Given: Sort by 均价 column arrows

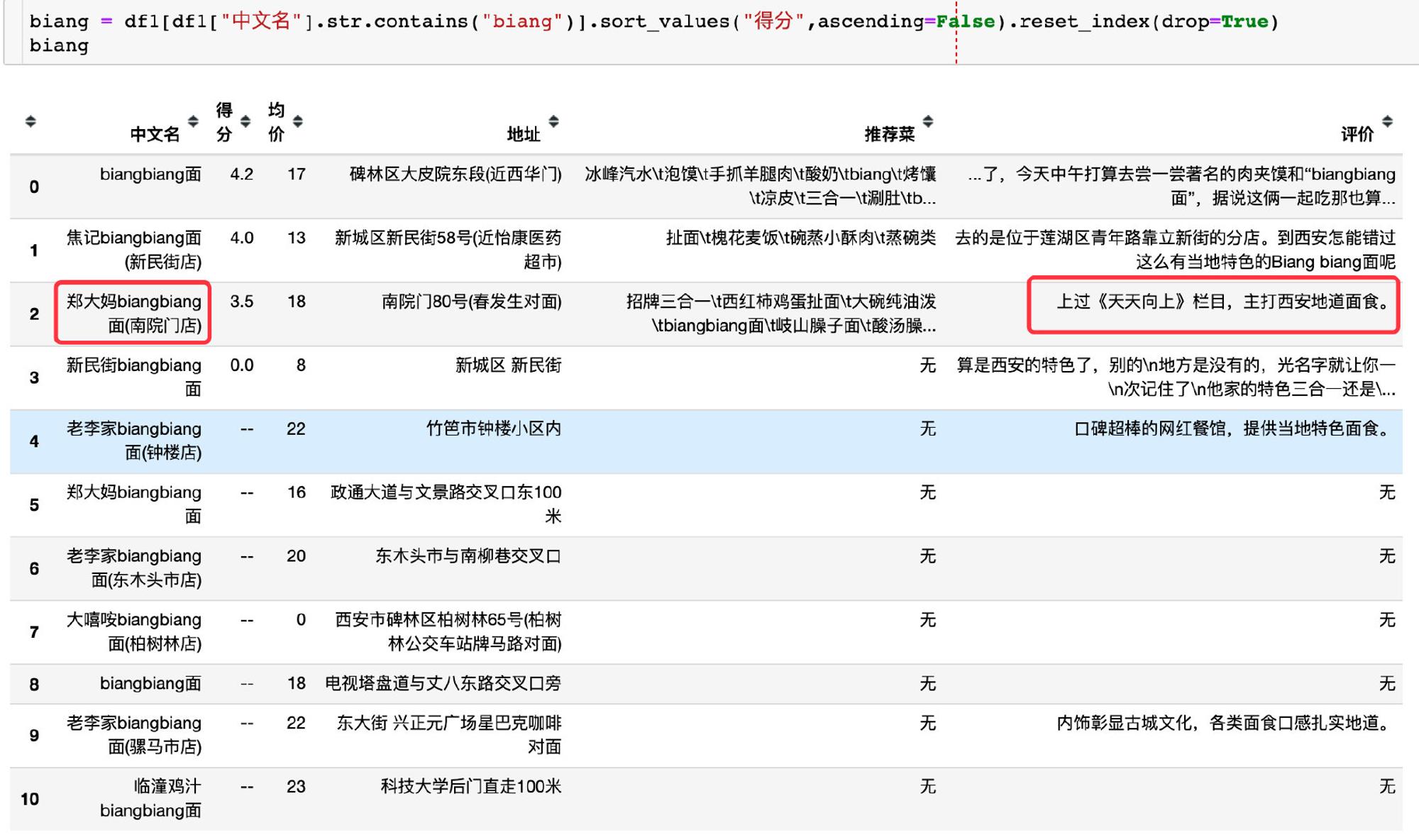Looking at the screenshot, I should 298,121.
